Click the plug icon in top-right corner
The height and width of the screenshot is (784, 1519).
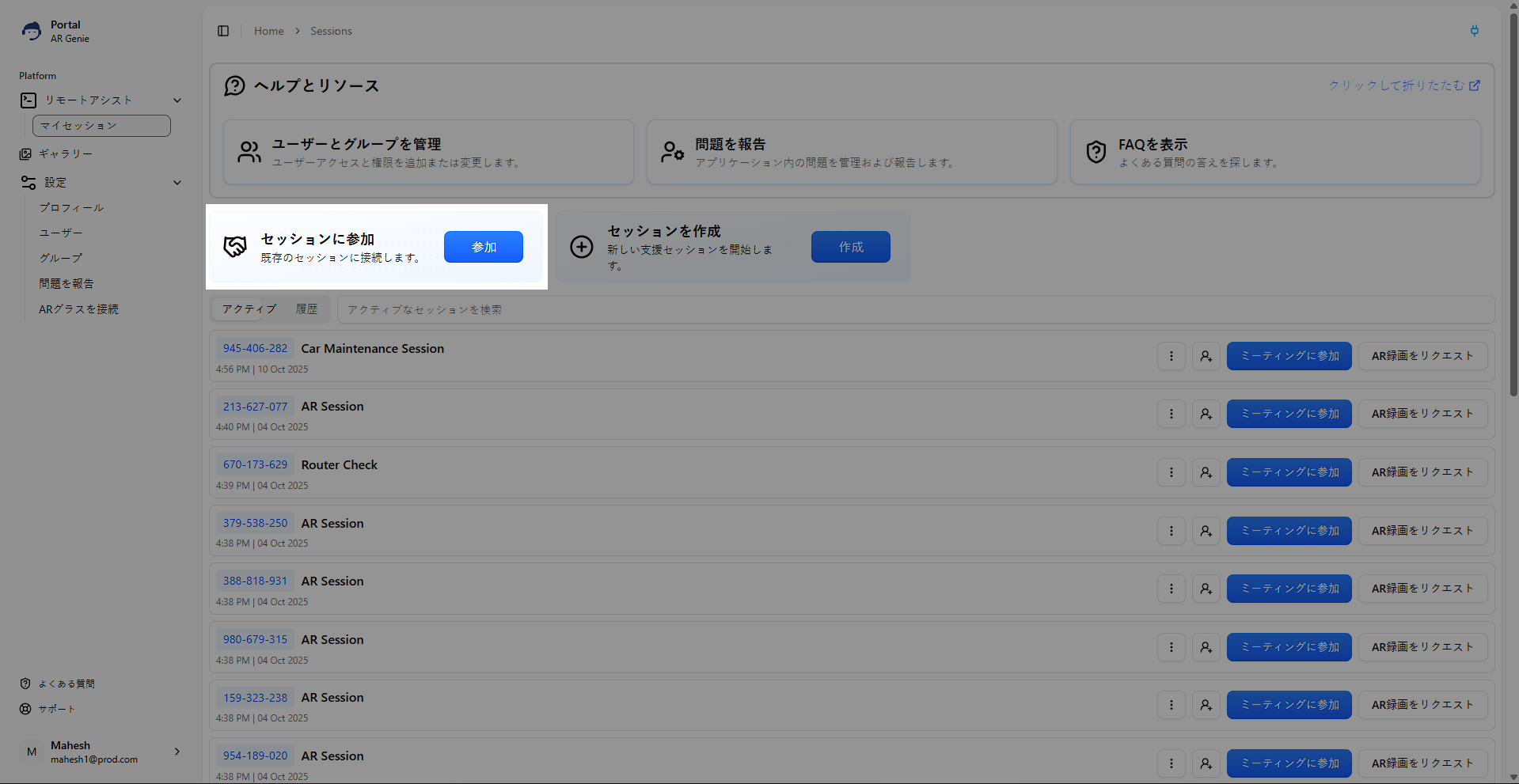1474,31
